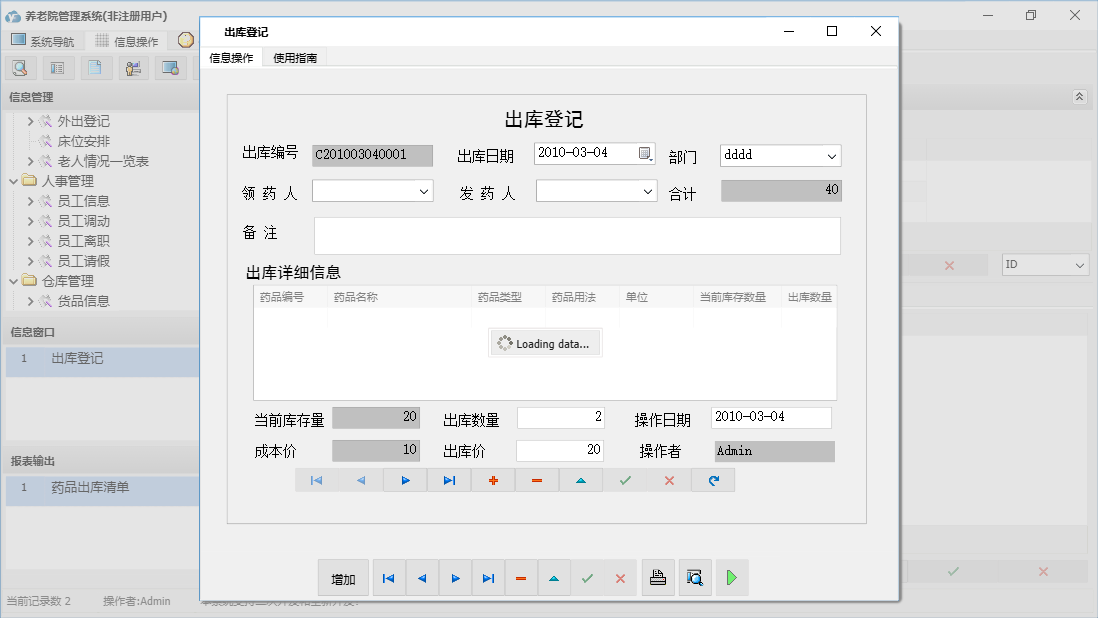Select the magnifier search icon in the top toolbar
This screenshot has width=1098, height=618.
[20, 67]
